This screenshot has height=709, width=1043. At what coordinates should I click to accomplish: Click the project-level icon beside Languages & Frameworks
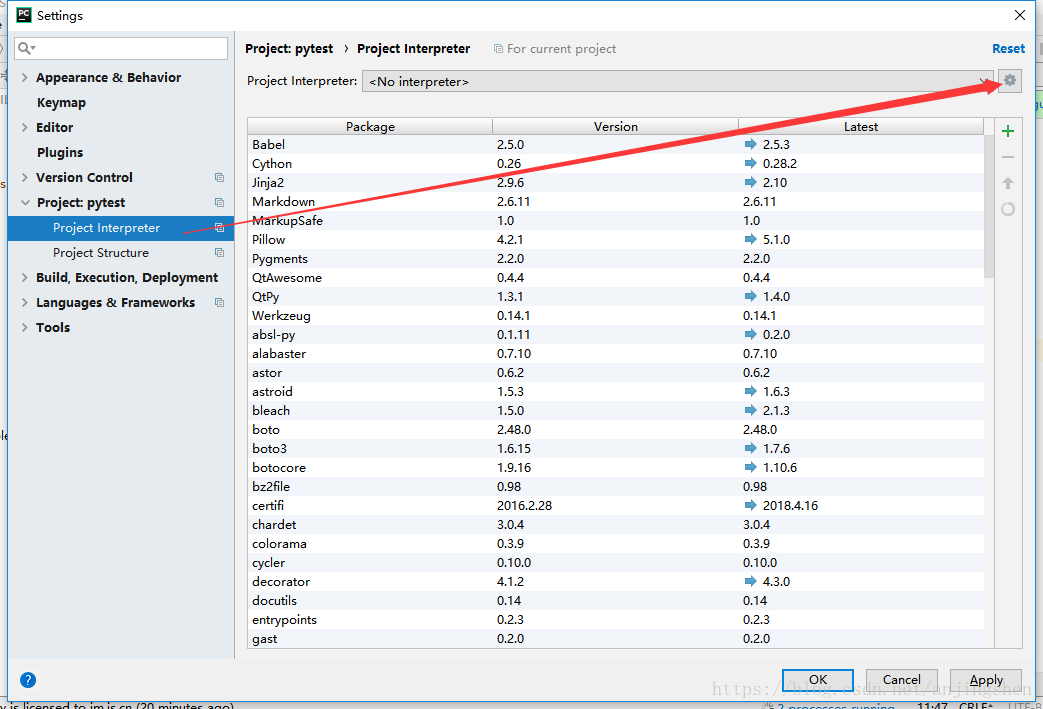click(220, 303)
